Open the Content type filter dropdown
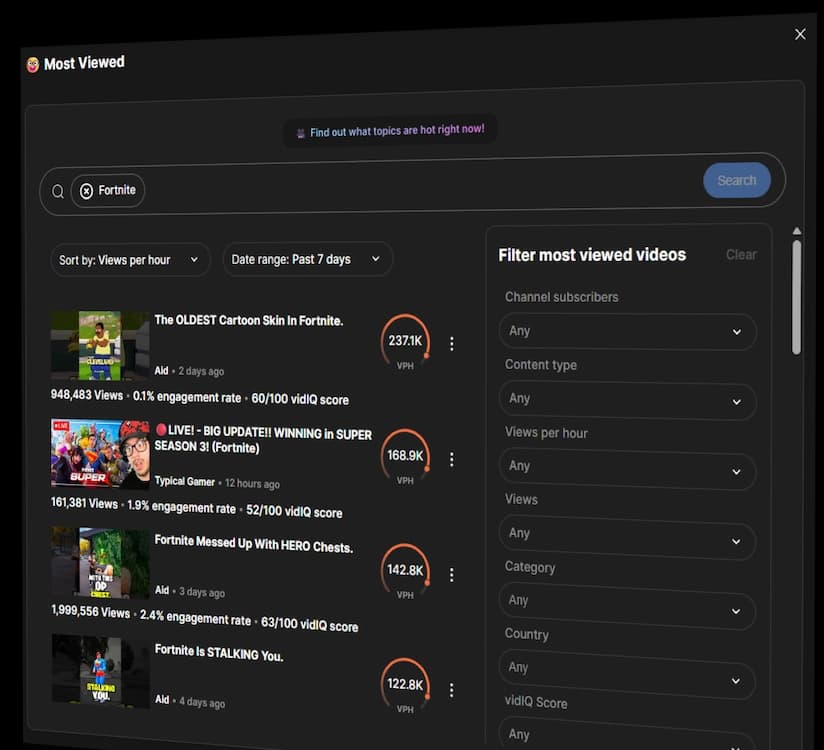This screenshot has width=824, height=750. [627, 400]
